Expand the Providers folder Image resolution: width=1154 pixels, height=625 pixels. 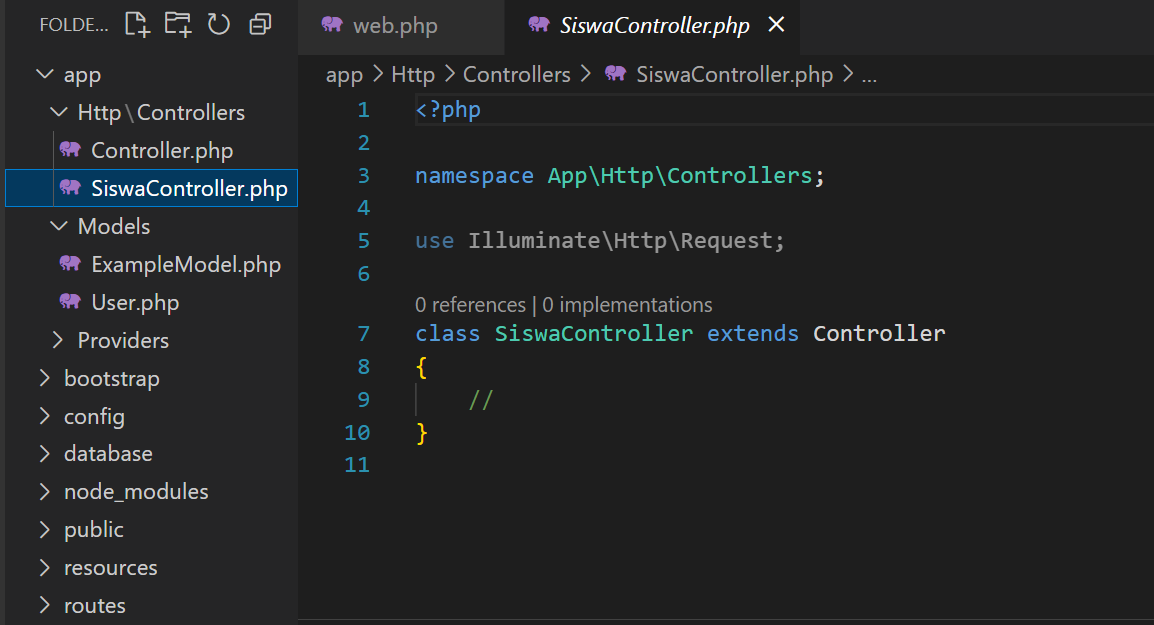coord(122,341)
